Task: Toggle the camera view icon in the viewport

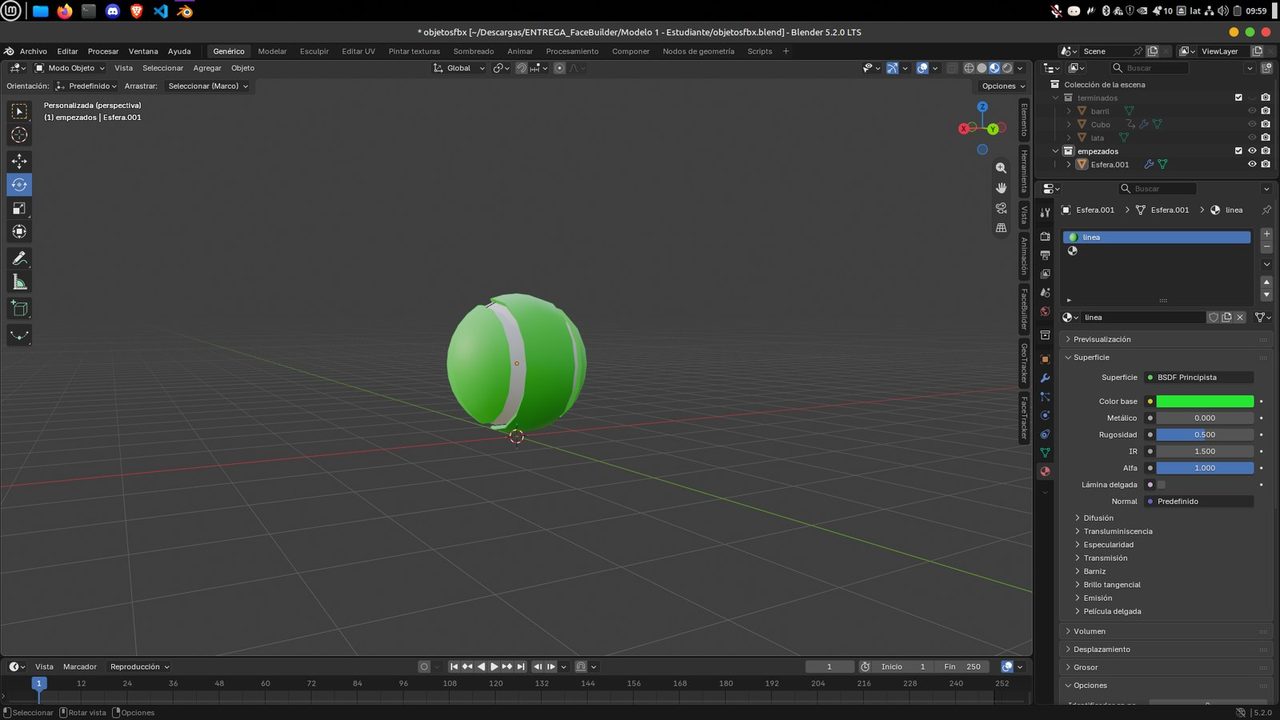Action: pyautogui.click(x=1001, y=208)
